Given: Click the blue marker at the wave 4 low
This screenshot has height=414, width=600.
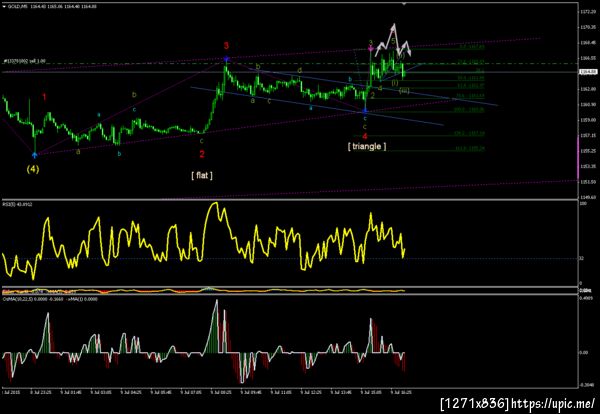Looking at the screenshot, I should pyautogui.click(x=365, y=111).
